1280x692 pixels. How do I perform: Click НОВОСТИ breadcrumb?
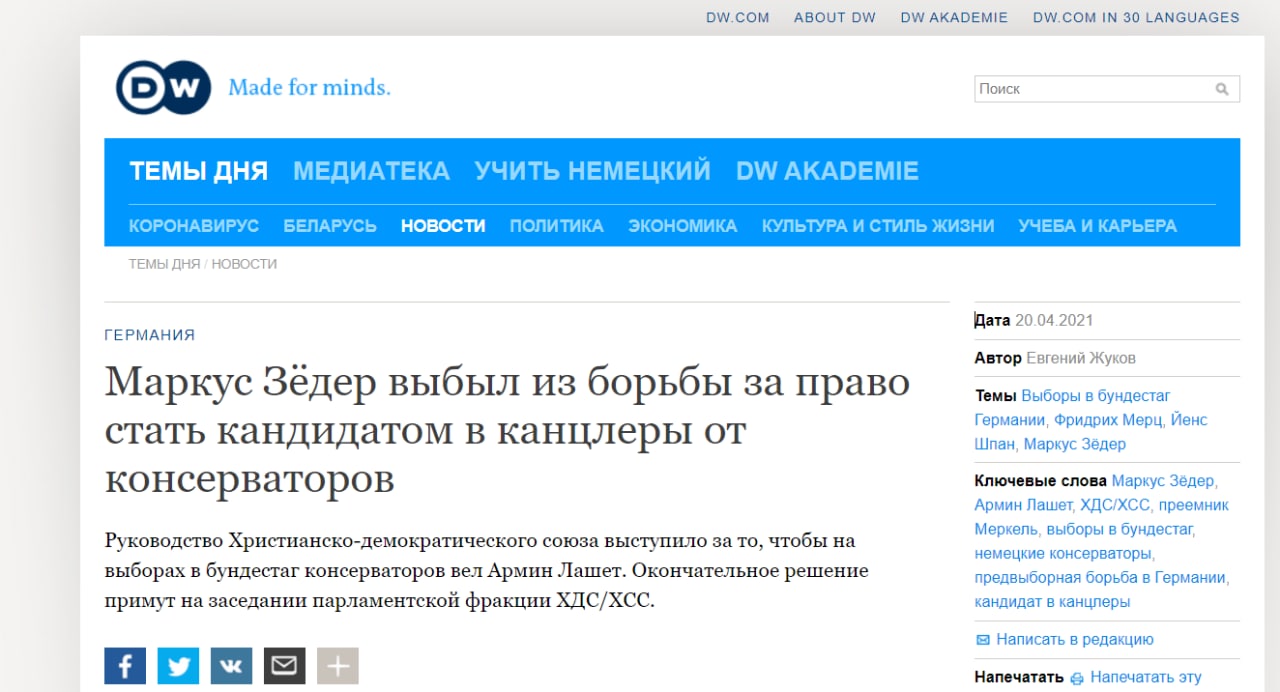(x=244, y=264)
